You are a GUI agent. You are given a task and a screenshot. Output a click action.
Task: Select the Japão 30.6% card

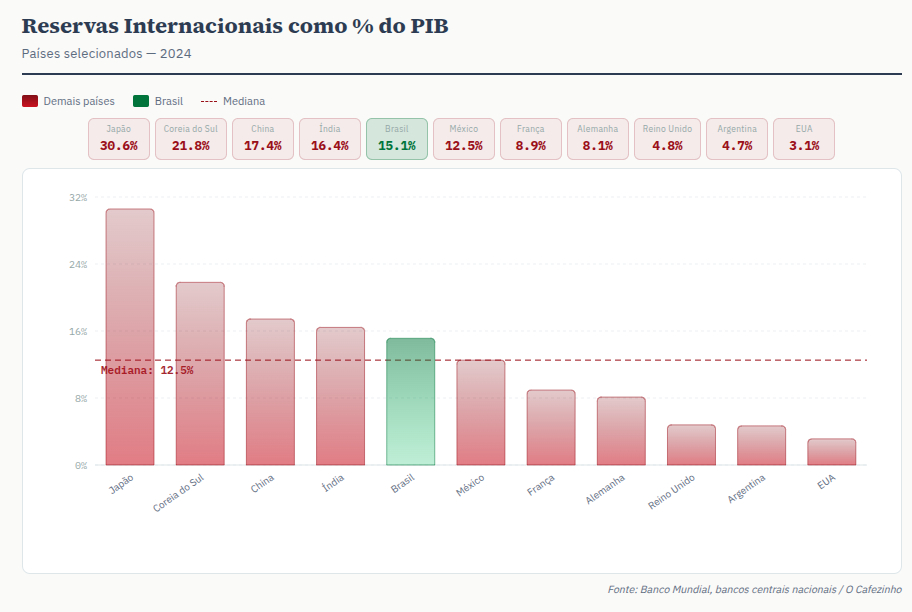coord(119,139)
